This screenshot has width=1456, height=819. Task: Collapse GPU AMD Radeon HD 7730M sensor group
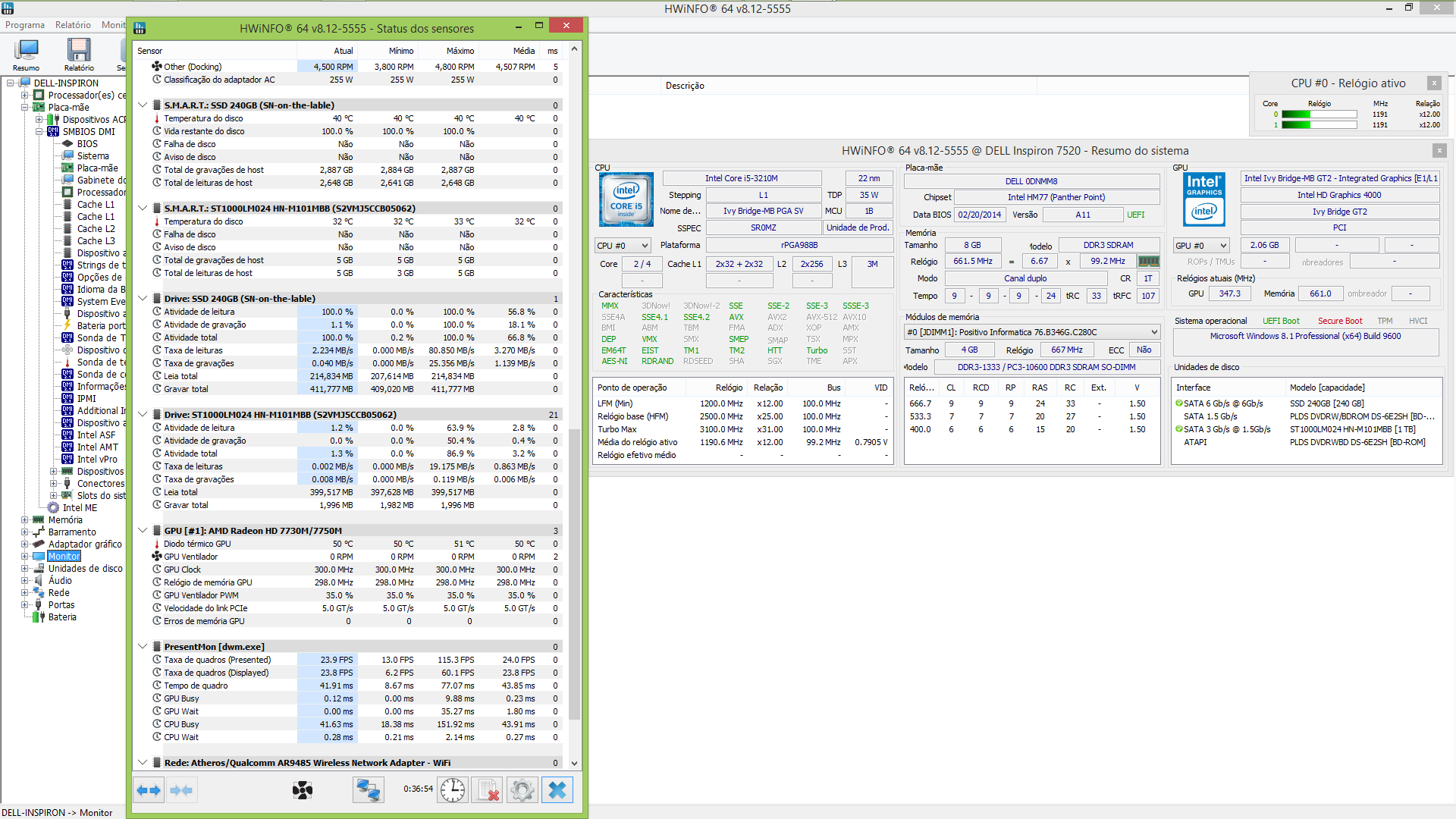[143, 530]
